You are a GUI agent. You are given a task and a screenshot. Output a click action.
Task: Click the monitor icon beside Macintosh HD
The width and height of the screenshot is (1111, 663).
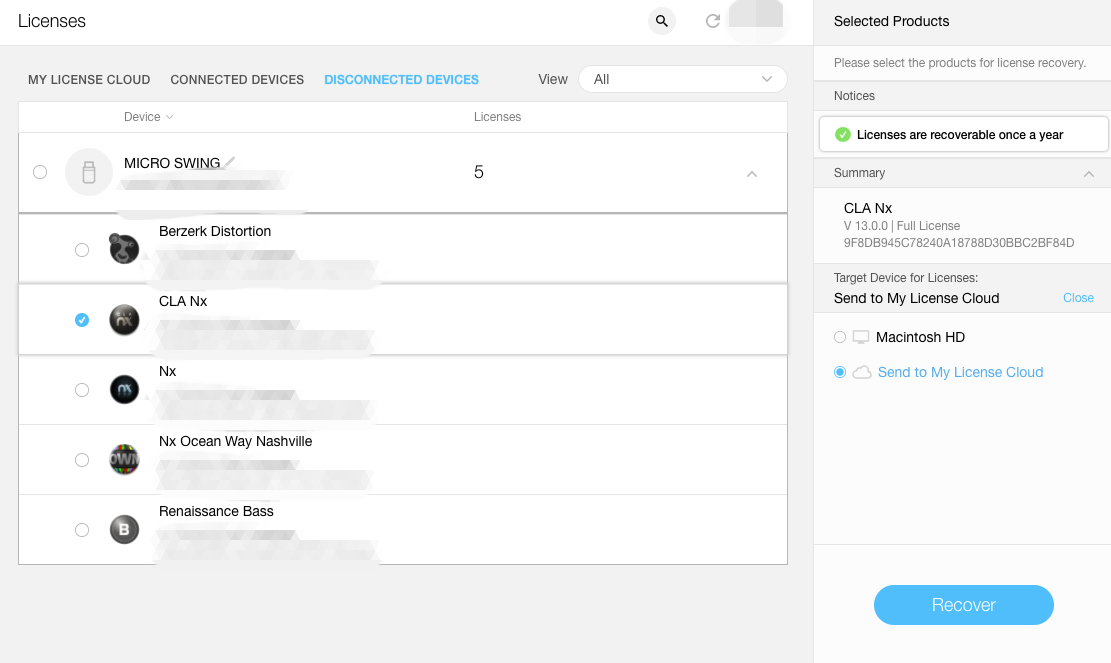(861, 337)
